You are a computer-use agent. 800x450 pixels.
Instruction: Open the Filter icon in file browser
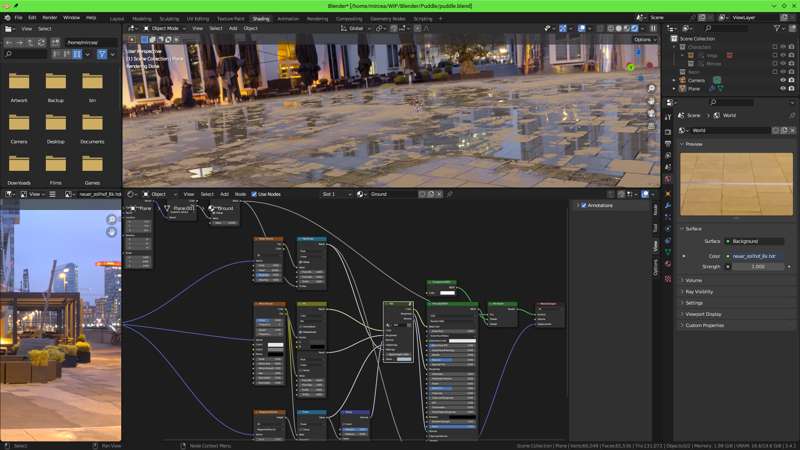[x=102, y=53]
